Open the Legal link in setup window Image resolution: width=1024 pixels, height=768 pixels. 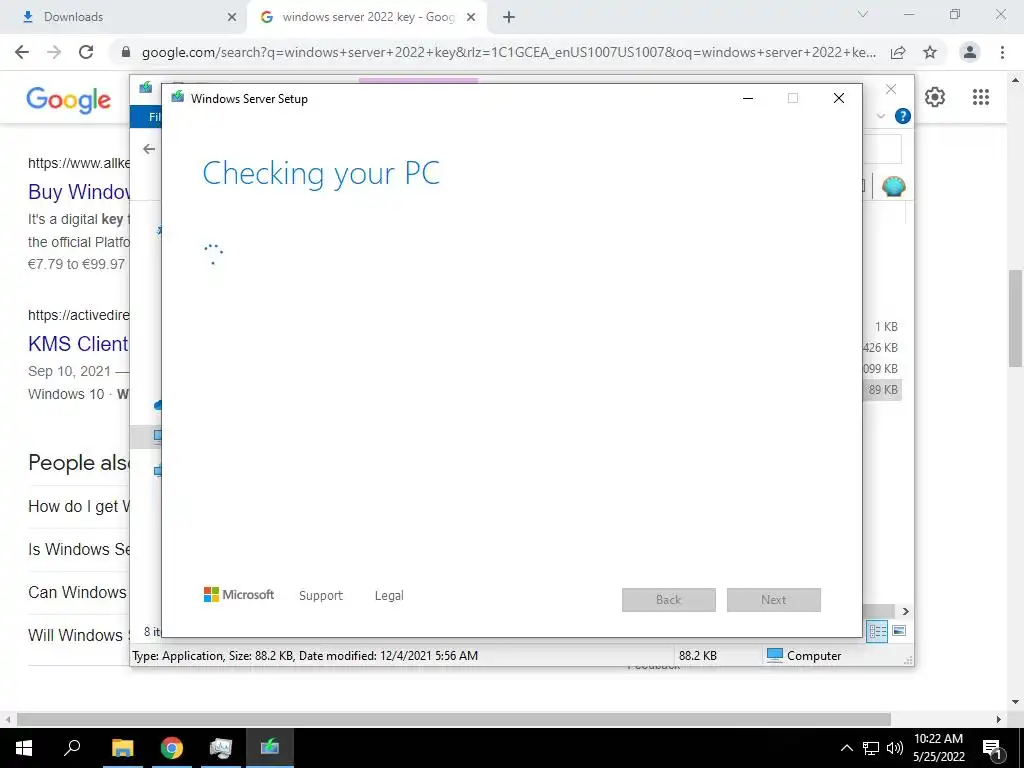[389, 596]
